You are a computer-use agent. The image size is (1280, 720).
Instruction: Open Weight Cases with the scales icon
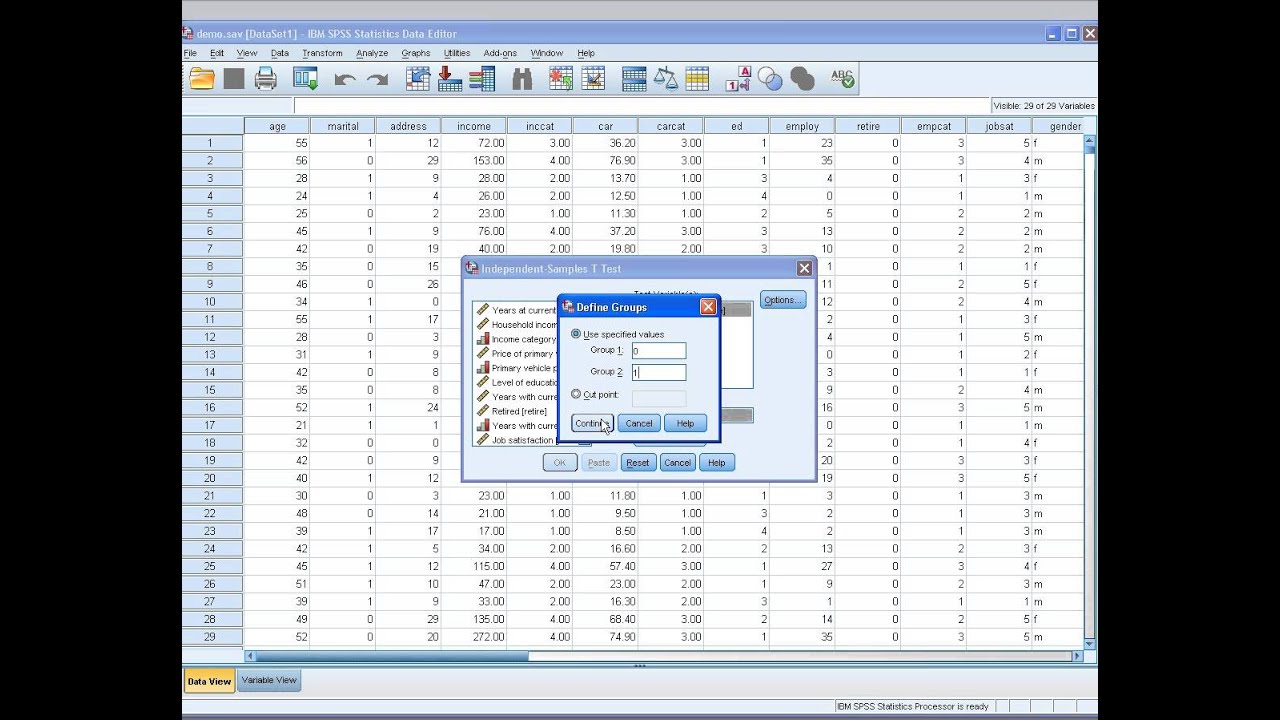(665, 79)
